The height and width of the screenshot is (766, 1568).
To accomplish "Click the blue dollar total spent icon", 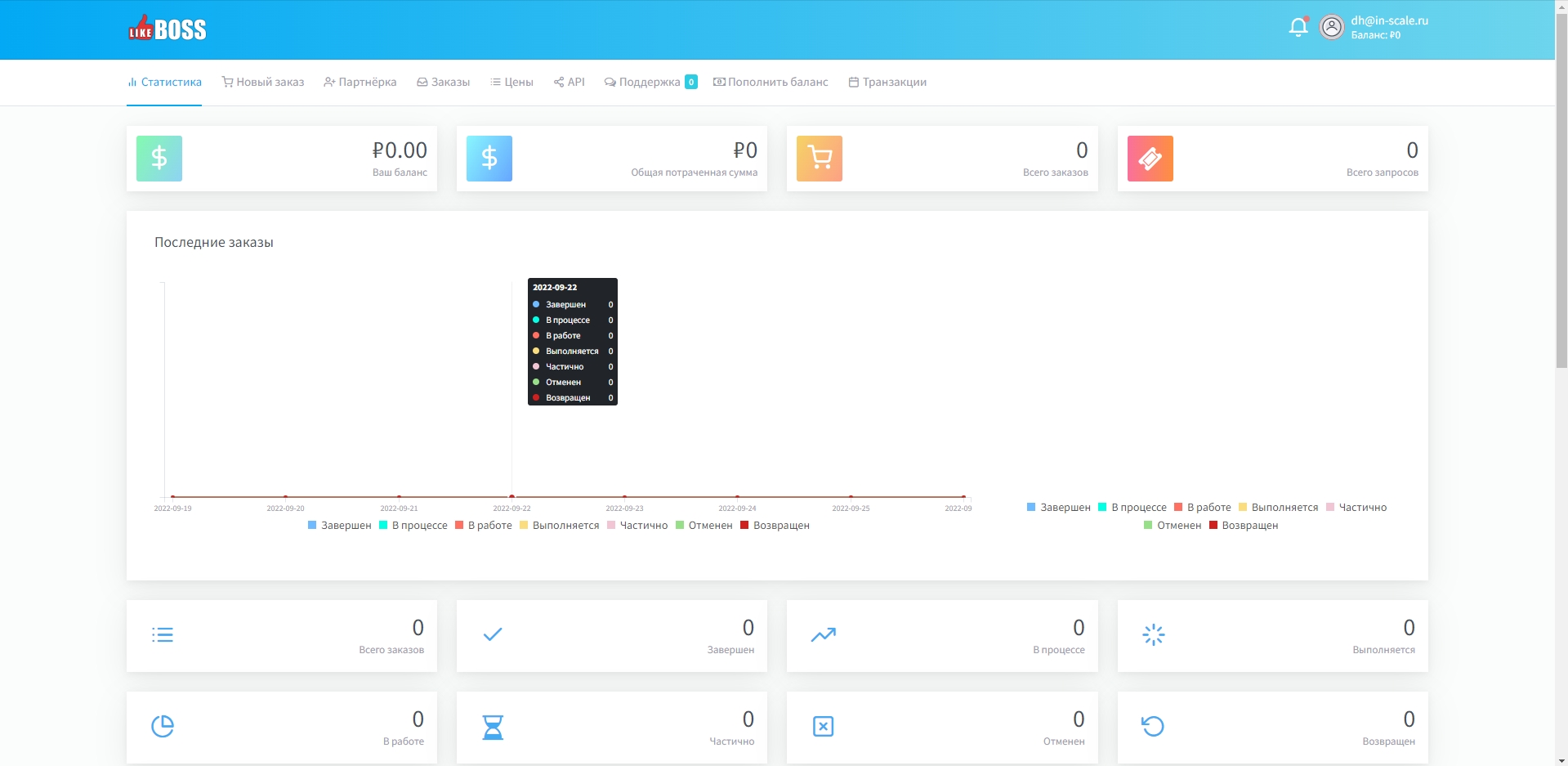I will click(x=489, y=159).
